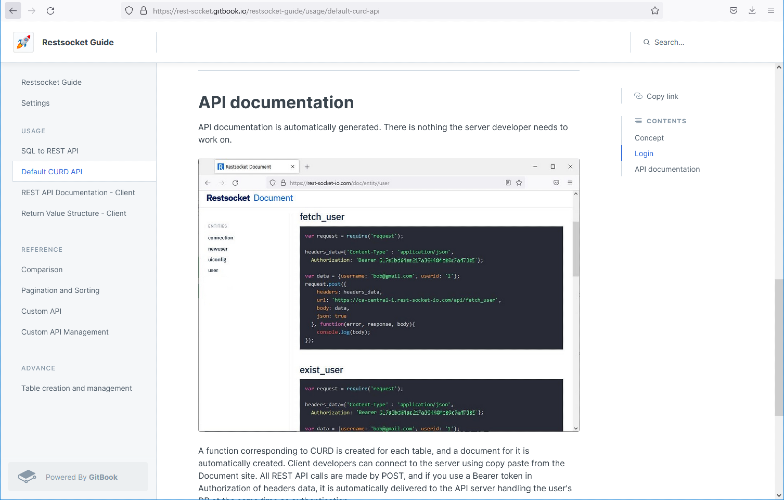The height and width of the screenshot is (500, 784).
Task: Open the Firefox application menu
Action: (771, 10)
